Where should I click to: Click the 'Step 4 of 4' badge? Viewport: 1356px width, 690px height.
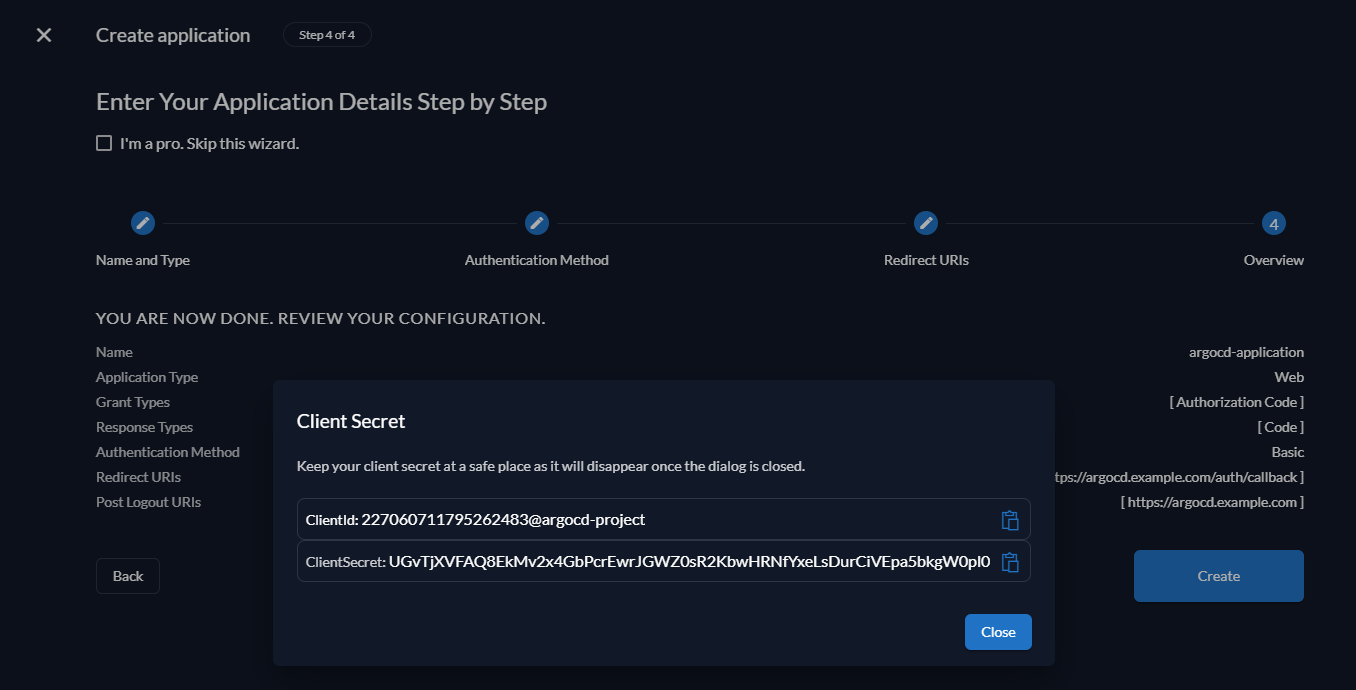[x=327, y=35]
